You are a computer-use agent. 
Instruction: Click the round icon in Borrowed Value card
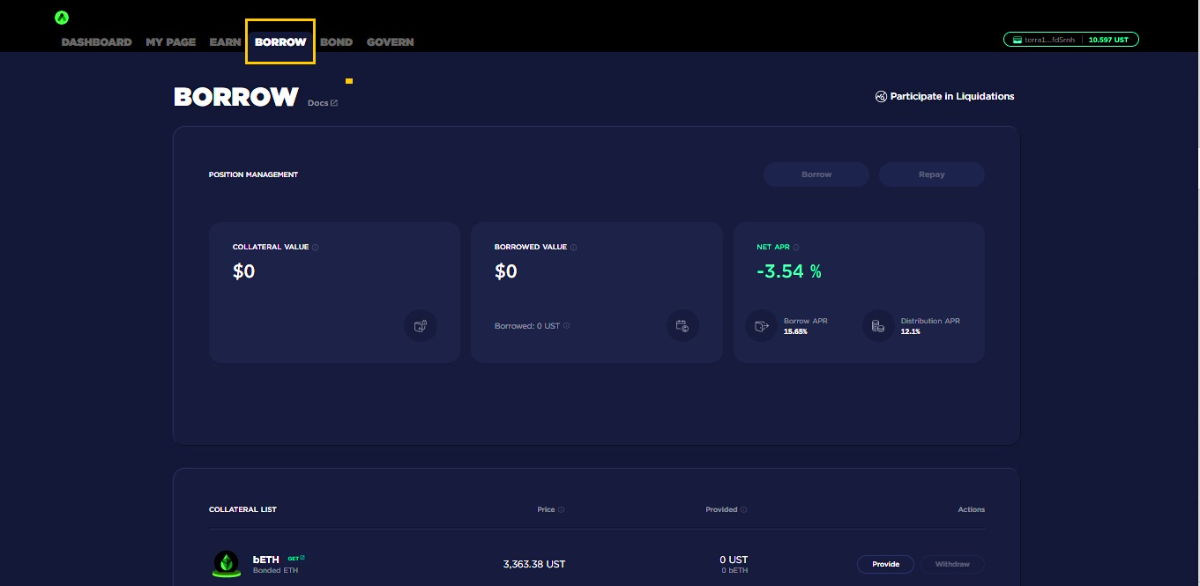pyautogui.click(x=683, y=325)
